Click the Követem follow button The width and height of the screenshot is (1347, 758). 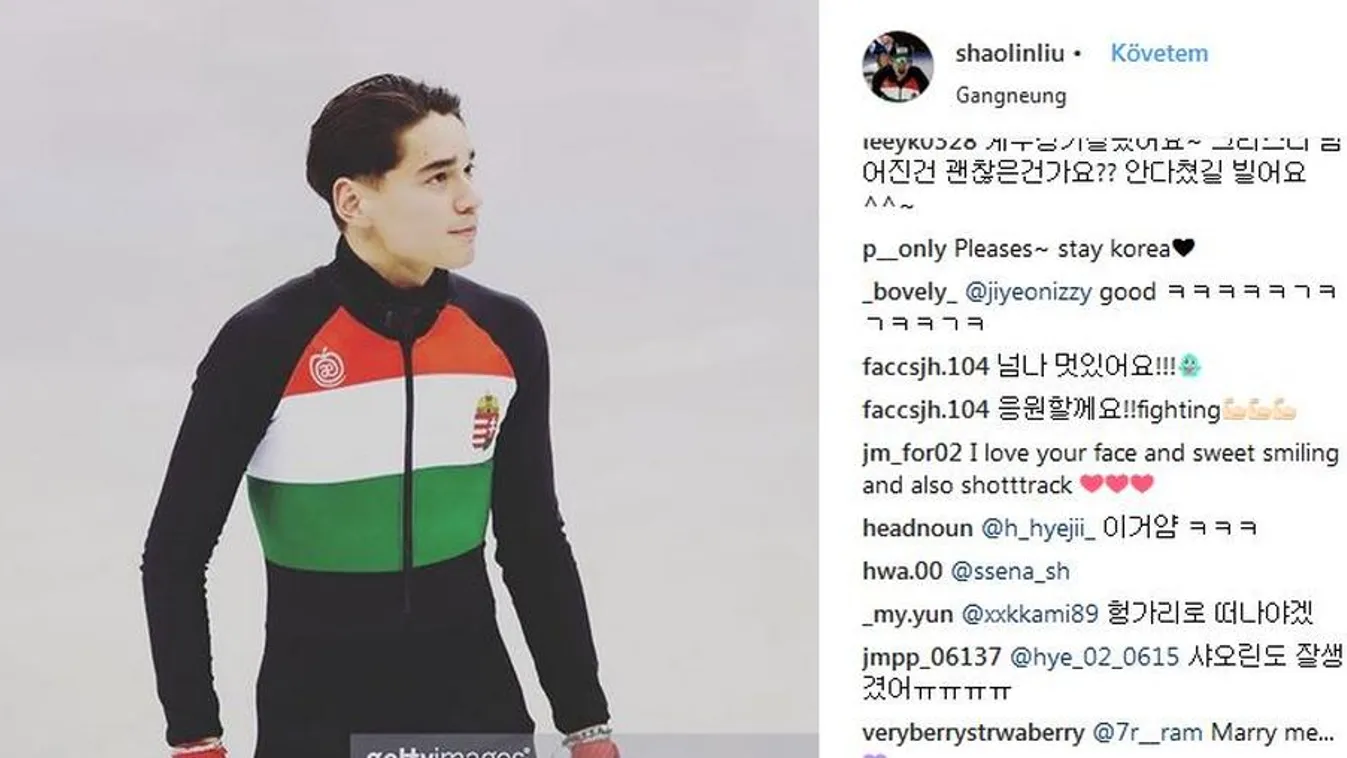pyautogui.click(x=1159, y=53)
